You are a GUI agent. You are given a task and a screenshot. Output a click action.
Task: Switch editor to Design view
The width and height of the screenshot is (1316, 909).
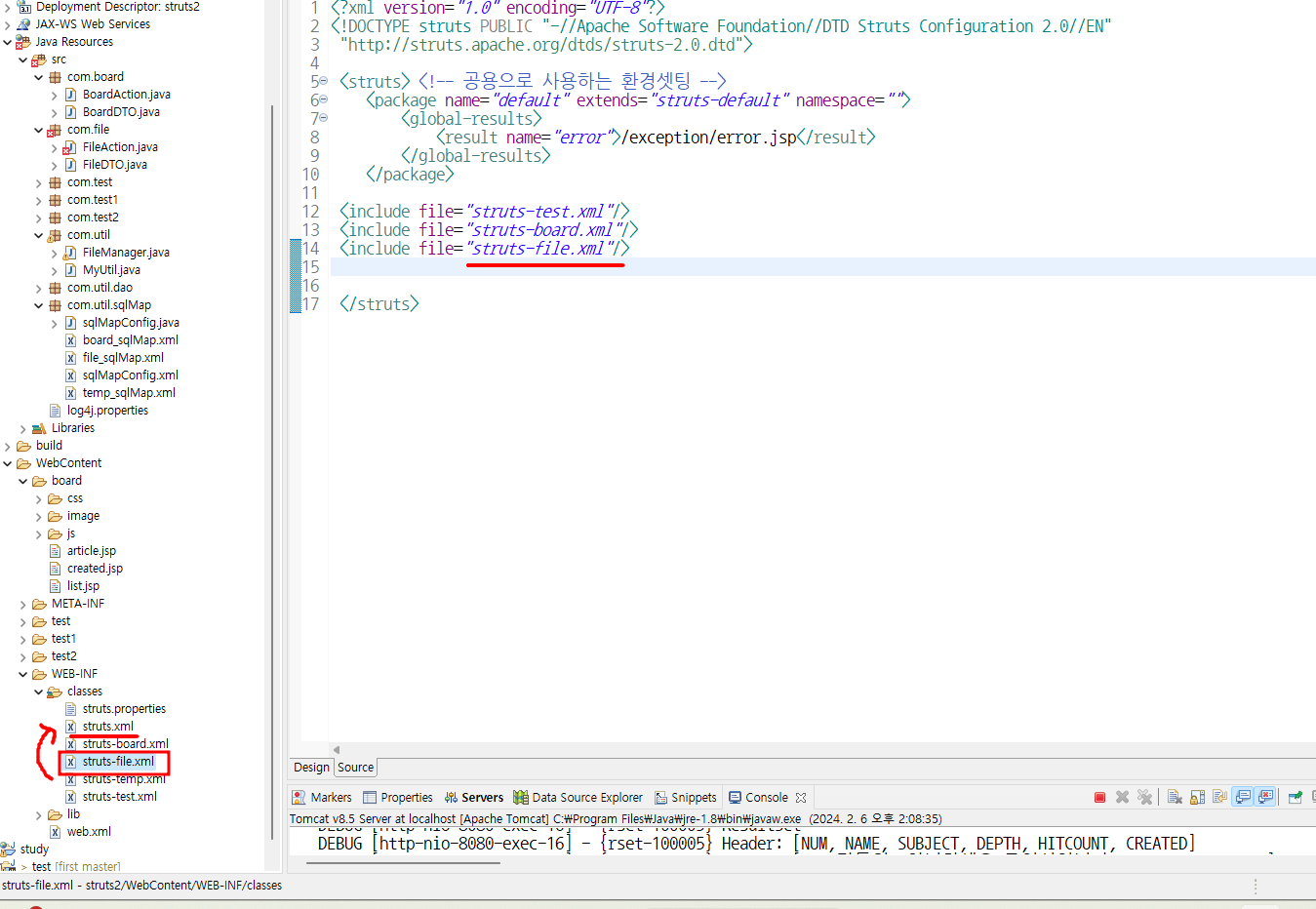[x=311, y=768]
